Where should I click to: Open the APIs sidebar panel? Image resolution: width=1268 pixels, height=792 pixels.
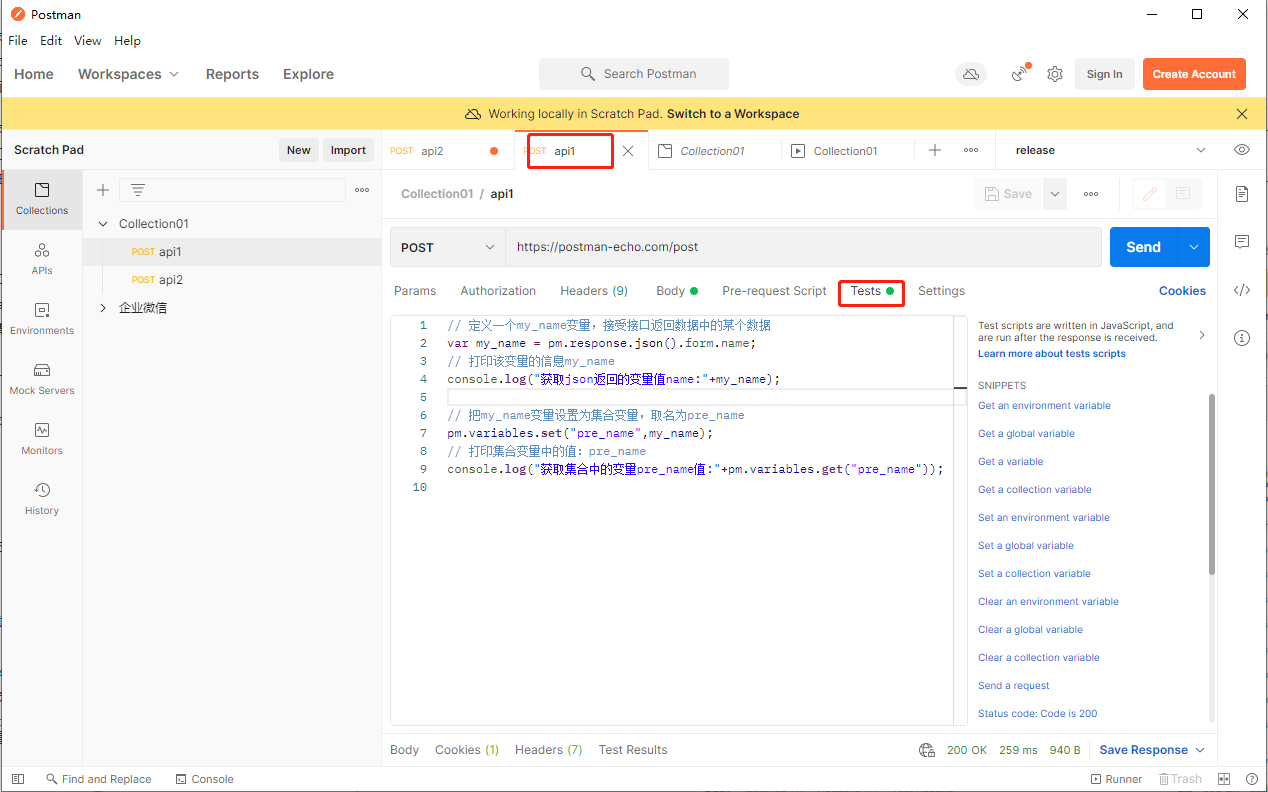point(42,259)
